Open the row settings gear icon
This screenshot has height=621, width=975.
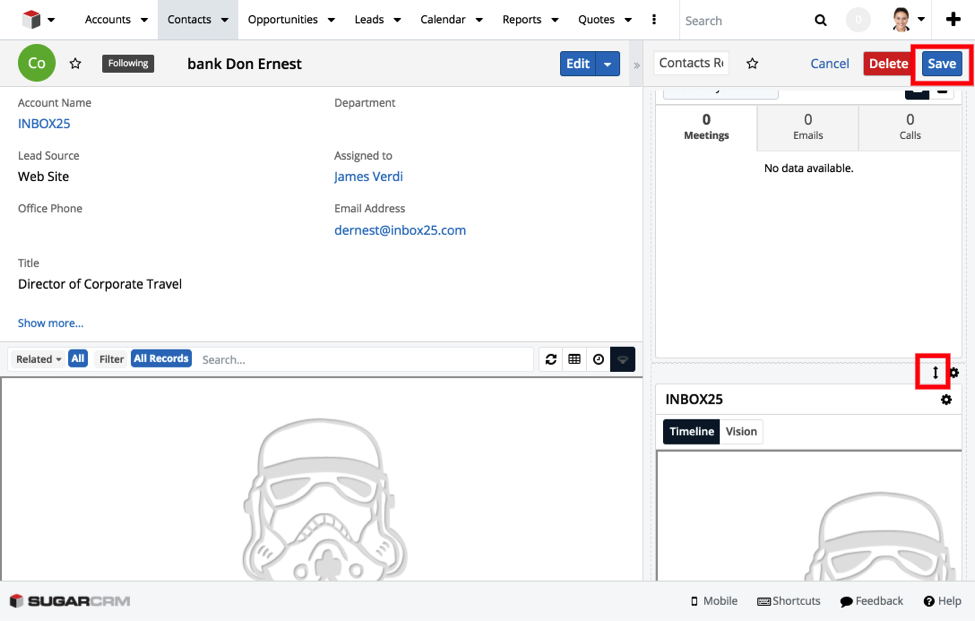[x=954, y=373]
